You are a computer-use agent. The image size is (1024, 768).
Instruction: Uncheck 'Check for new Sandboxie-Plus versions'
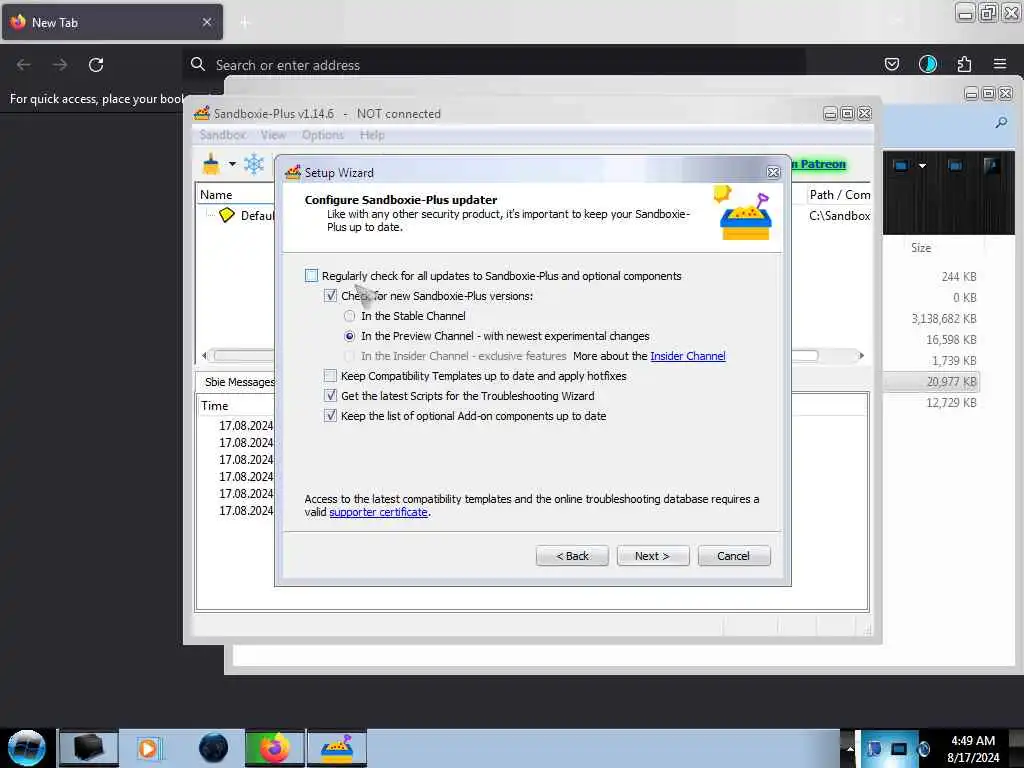pos(330,296)
